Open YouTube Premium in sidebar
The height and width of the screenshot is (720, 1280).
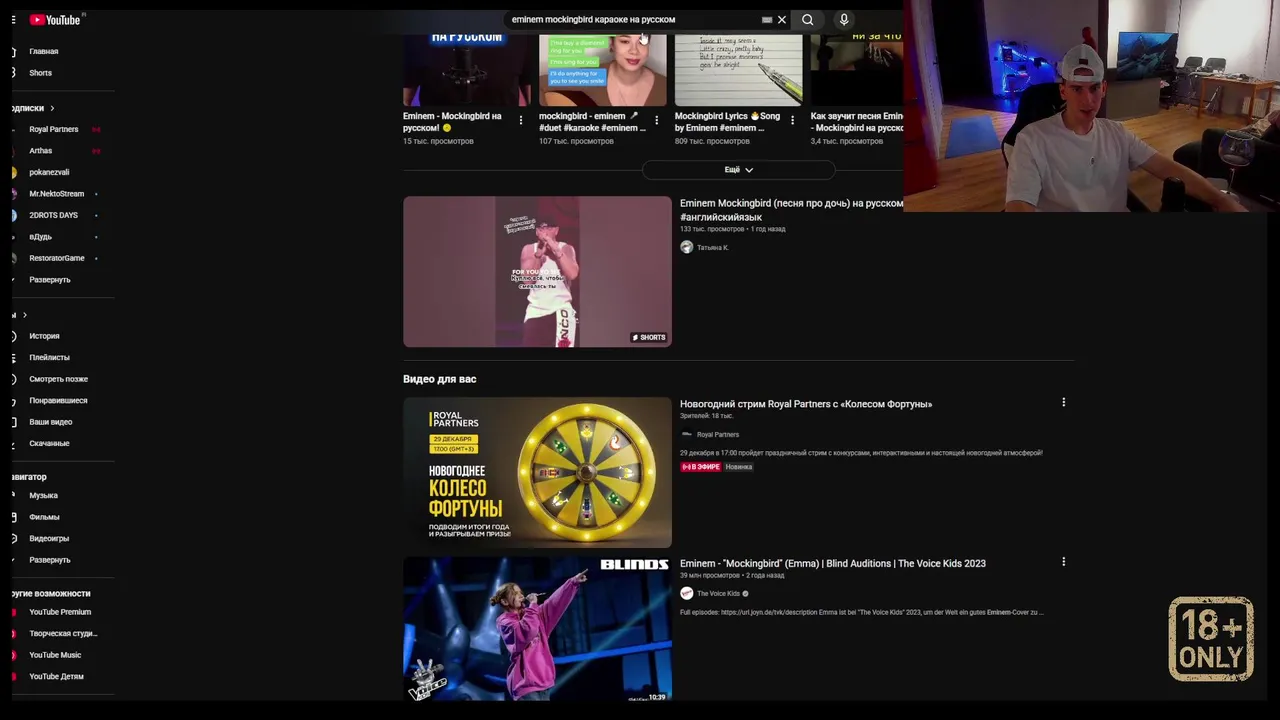click(x=60, y=612)
